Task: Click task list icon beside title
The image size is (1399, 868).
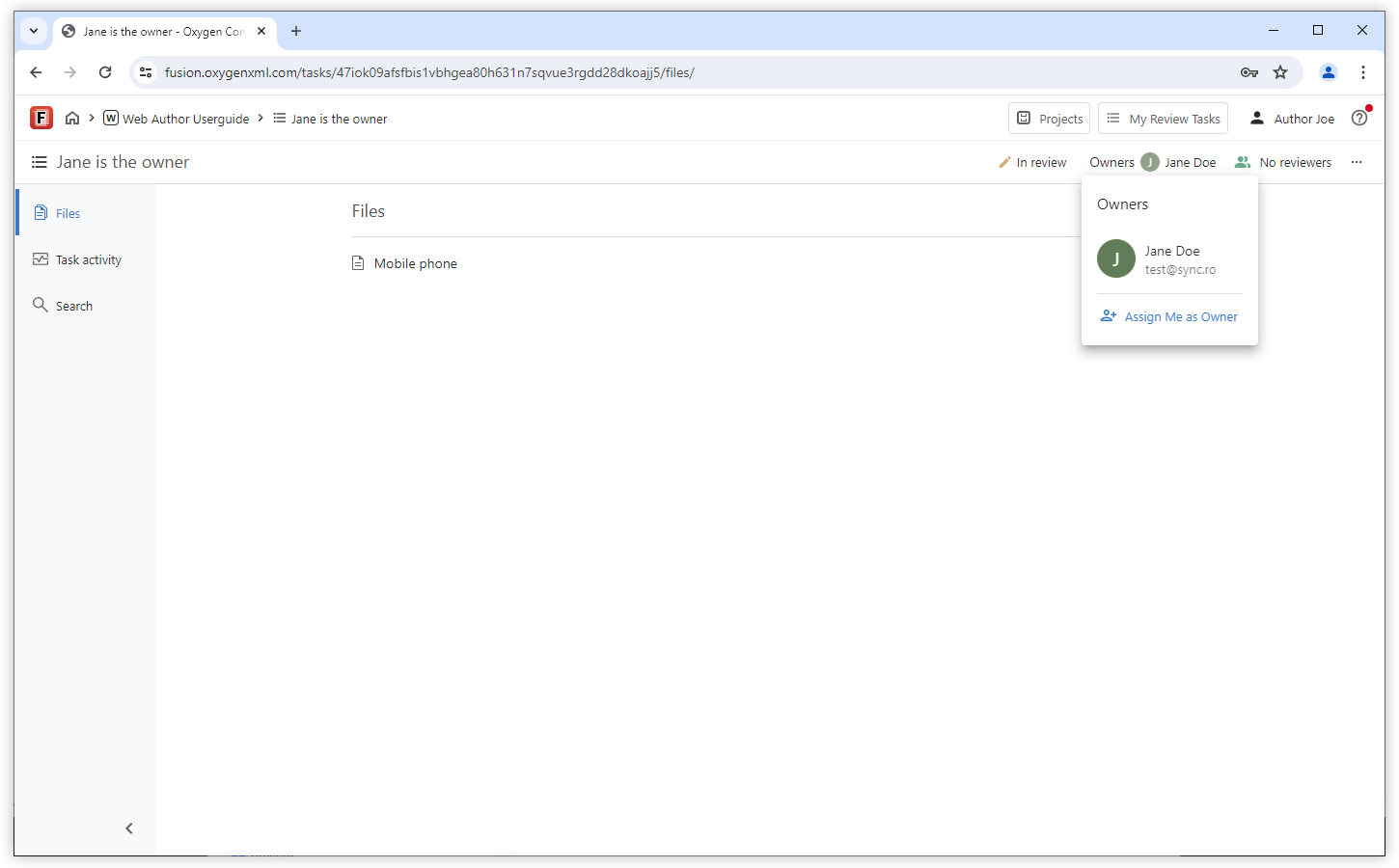Action: pos(40,162)
